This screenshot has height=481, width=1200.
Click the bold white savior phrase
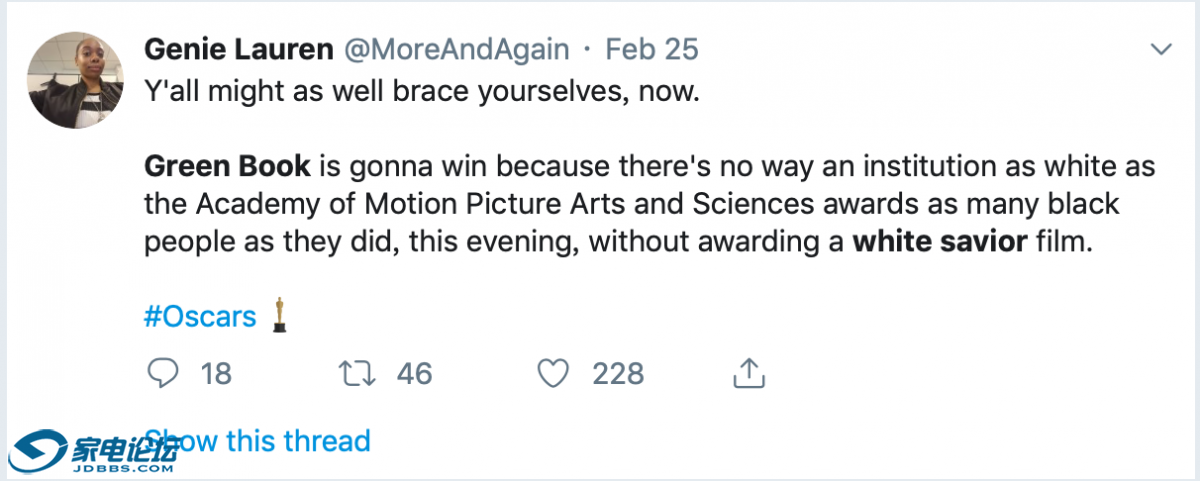pos(939,242)
